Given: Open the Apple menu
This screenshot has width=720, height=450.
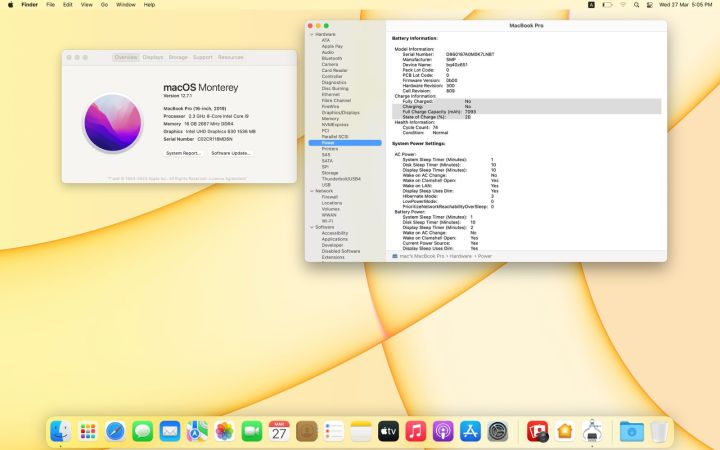Looking at the screenshot, I should coord(11,5).
